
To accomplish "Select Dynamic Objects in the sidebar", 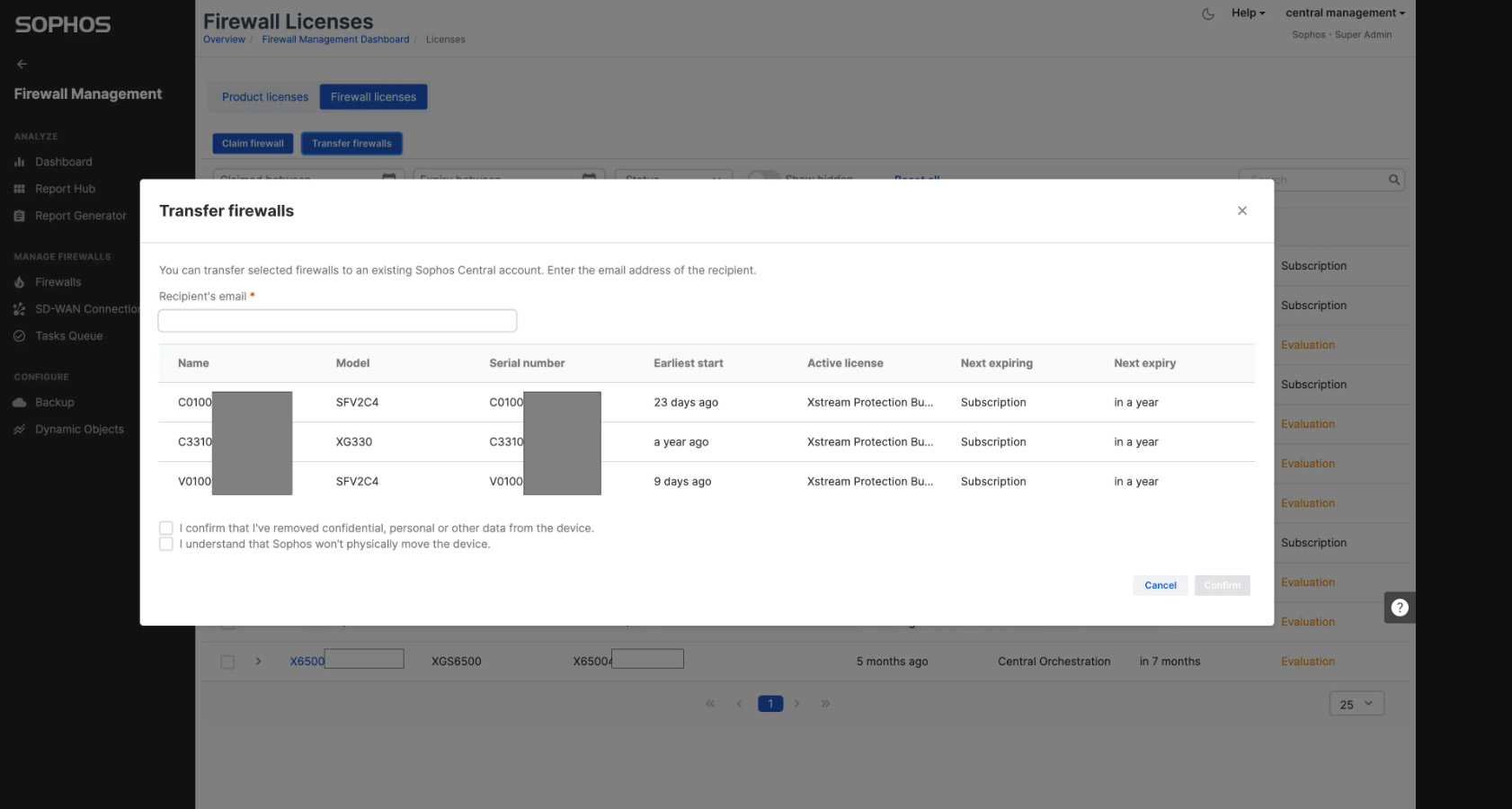I will [79, 429].
